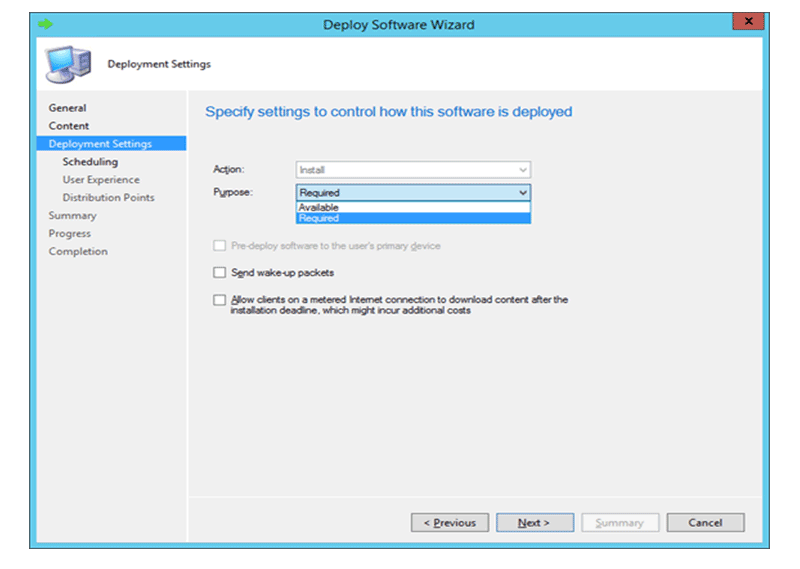Click the Purpose: label
Image resolution: width=800 pixels, height=569 pixels.
coord(233,192)
